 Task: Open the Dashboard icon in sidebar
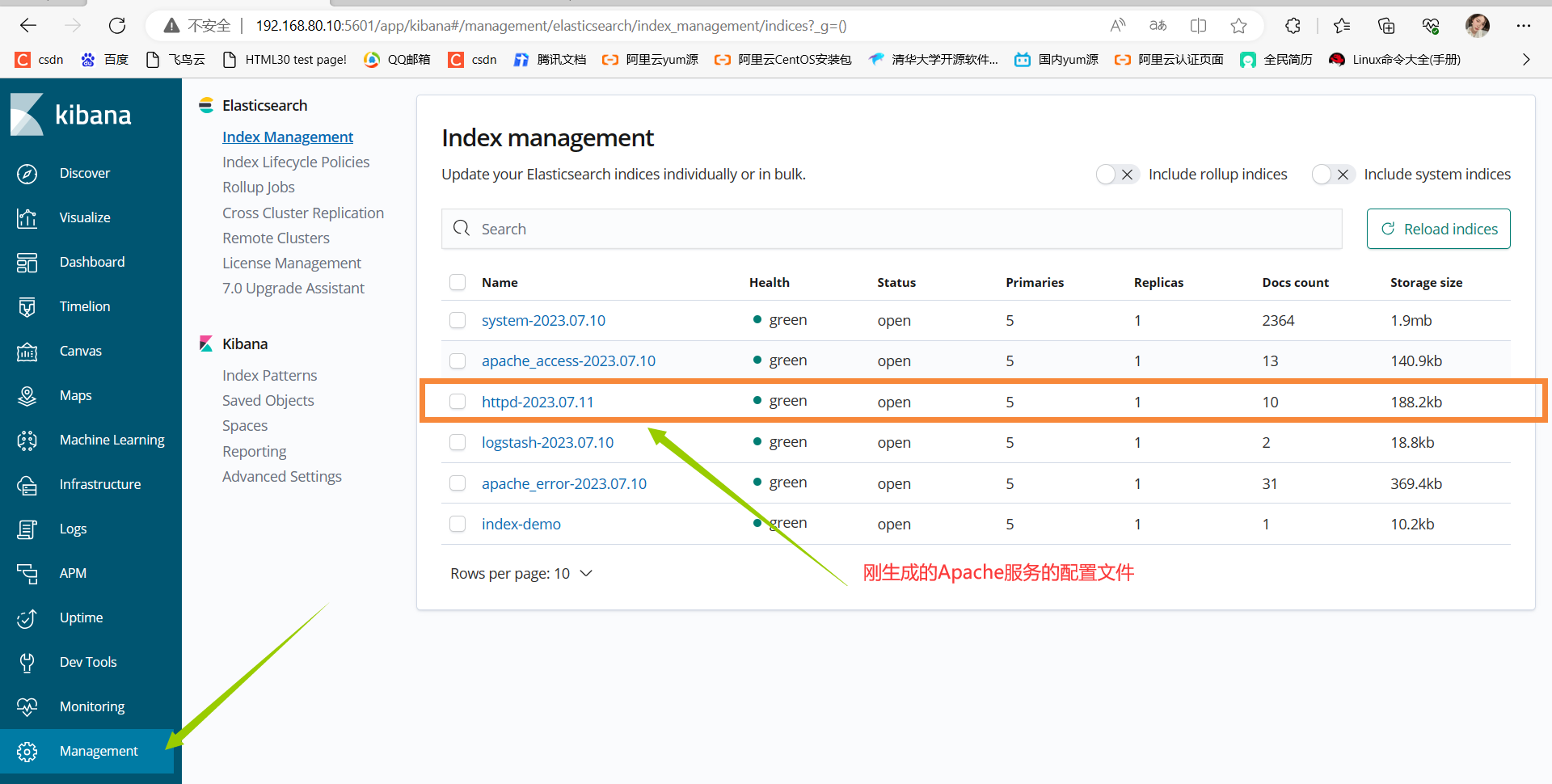point(27,263)
